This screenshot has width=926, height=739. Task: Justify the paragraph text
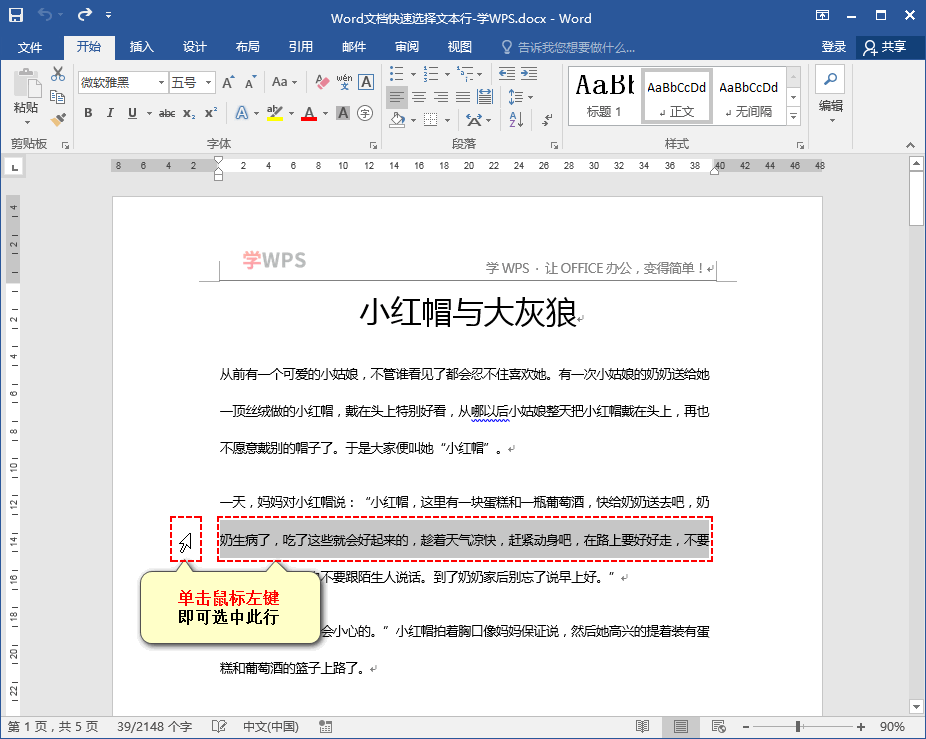point(463,97)
